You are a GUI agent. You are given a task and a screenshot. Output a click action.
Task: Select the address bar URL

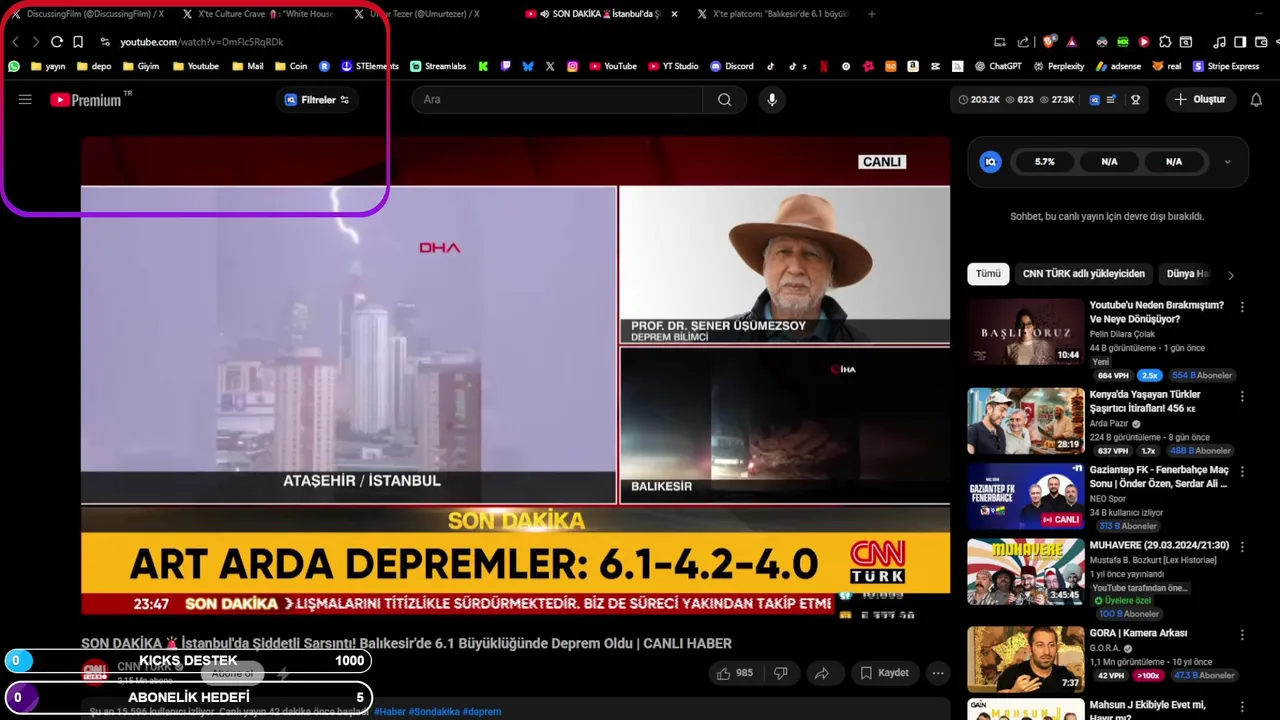click(x=202, y=42)
